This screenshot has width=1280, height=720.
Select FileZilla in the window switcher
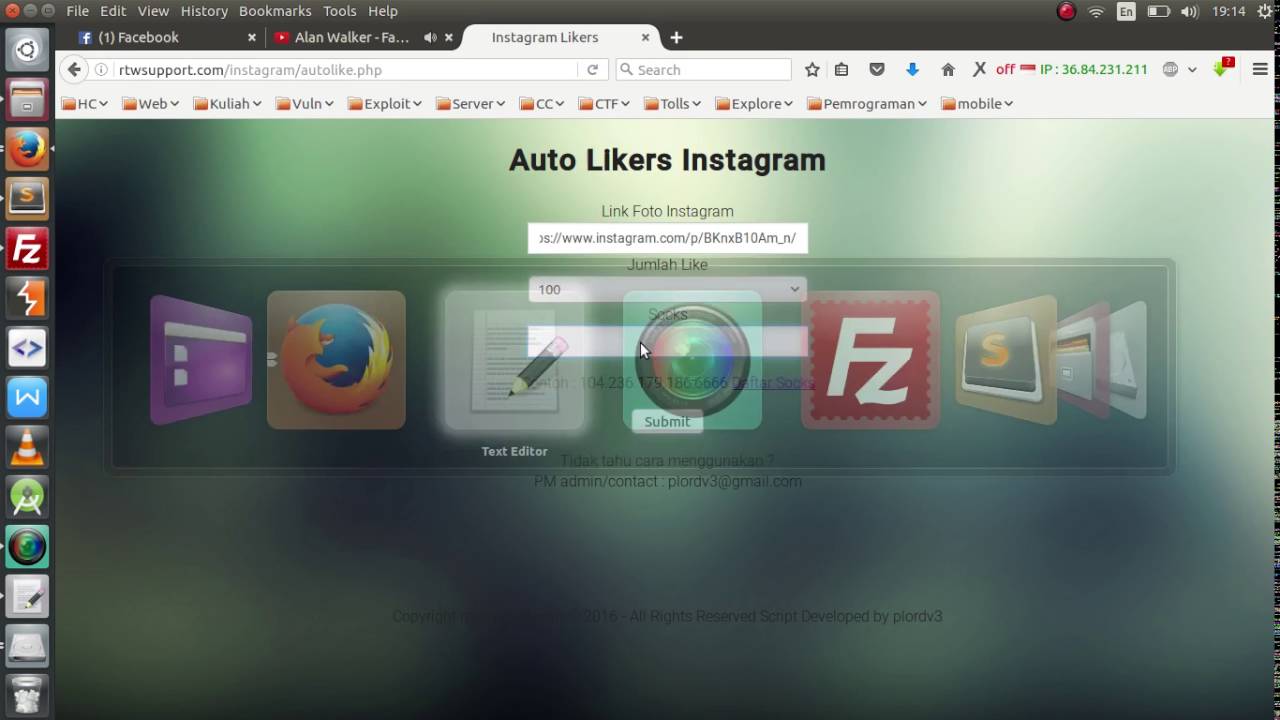click(870, 360)
